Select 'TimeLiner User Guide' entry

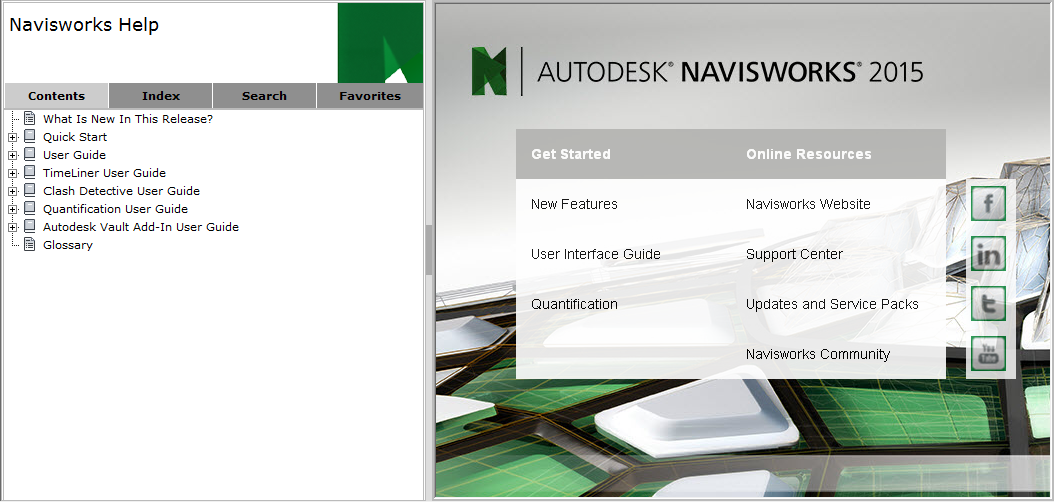(104, 173)
